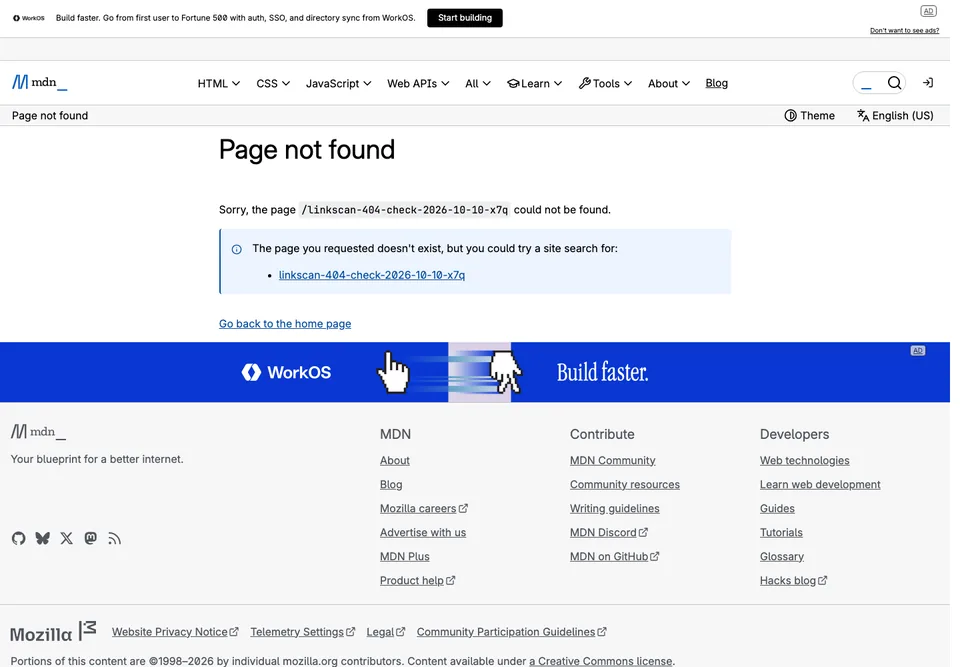The image size is (960, 667).
Task: Open the Blog link in navigation
Action: 716,83
